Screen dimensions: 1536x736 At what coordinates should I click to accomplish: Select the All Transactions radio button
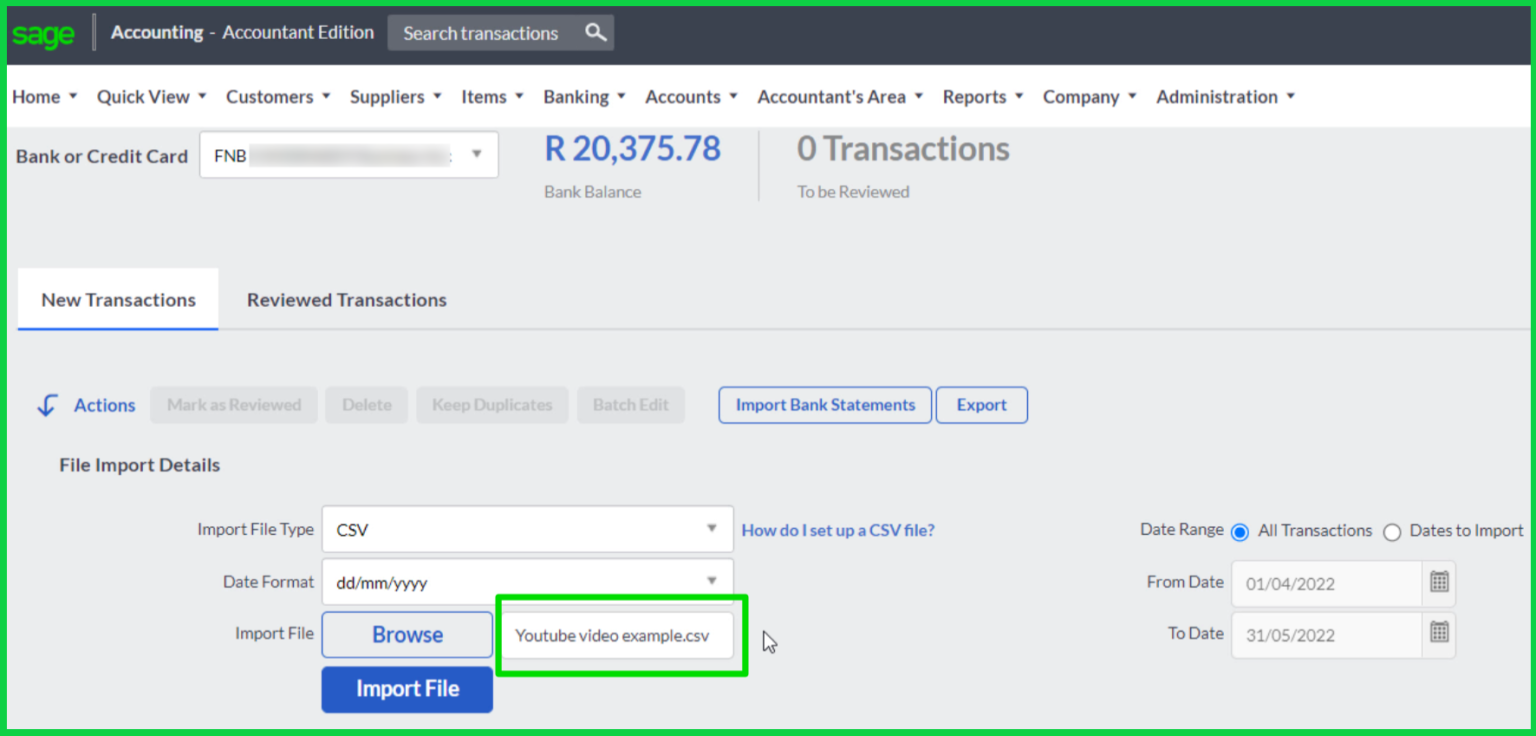1240,532
